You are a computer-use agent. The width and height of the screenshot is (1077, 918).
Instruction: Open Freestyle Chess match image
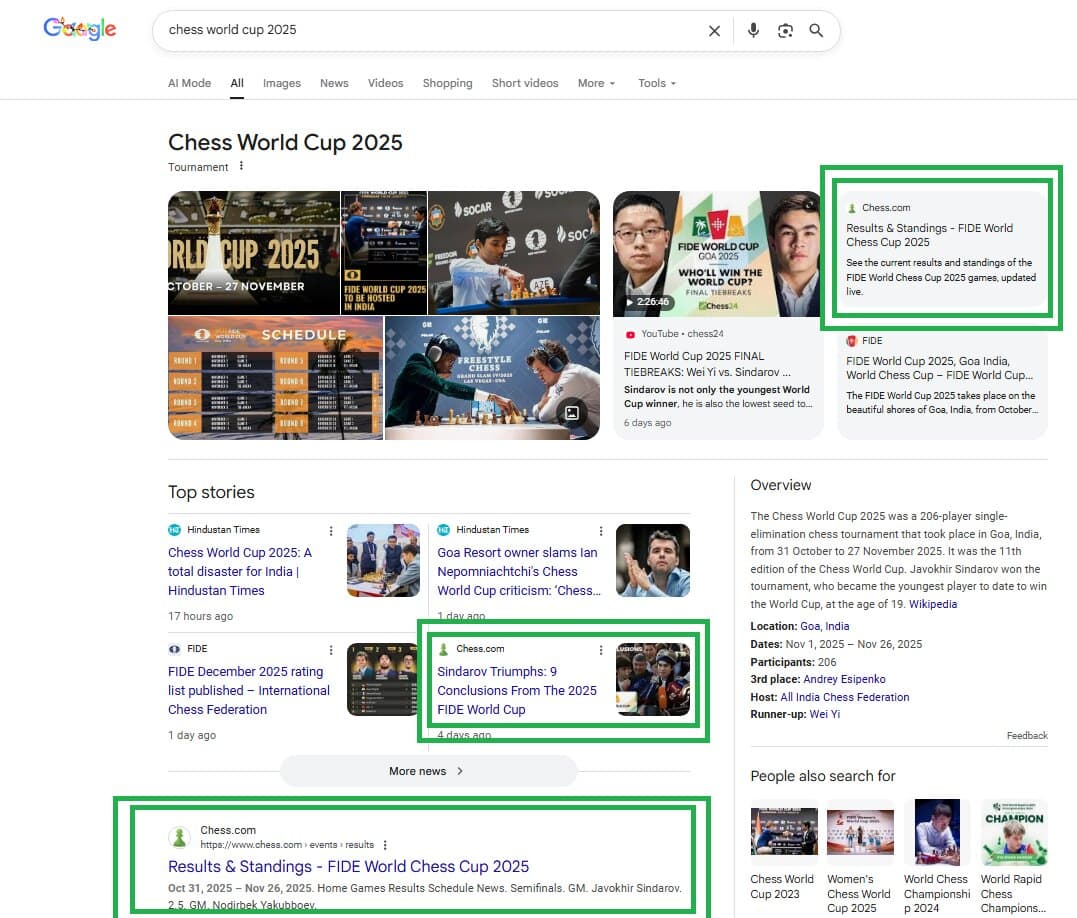coord(492,378)
